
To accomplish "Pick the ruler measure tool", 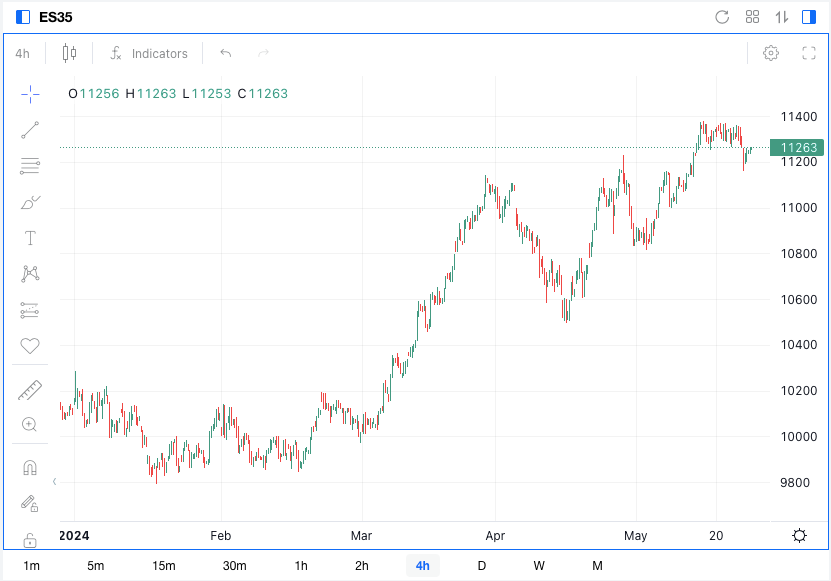I will tap(30, 390).
